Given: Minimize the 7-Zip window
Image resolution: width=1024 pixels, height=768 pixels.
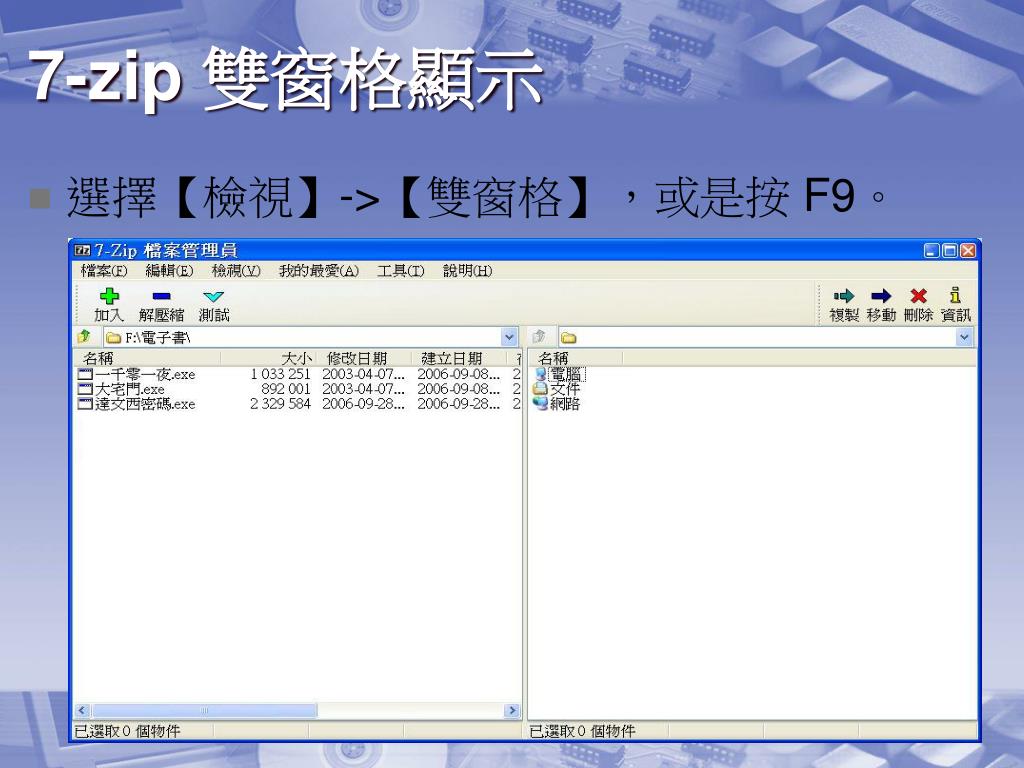Looking at the screenshot, I should point(932,251).
